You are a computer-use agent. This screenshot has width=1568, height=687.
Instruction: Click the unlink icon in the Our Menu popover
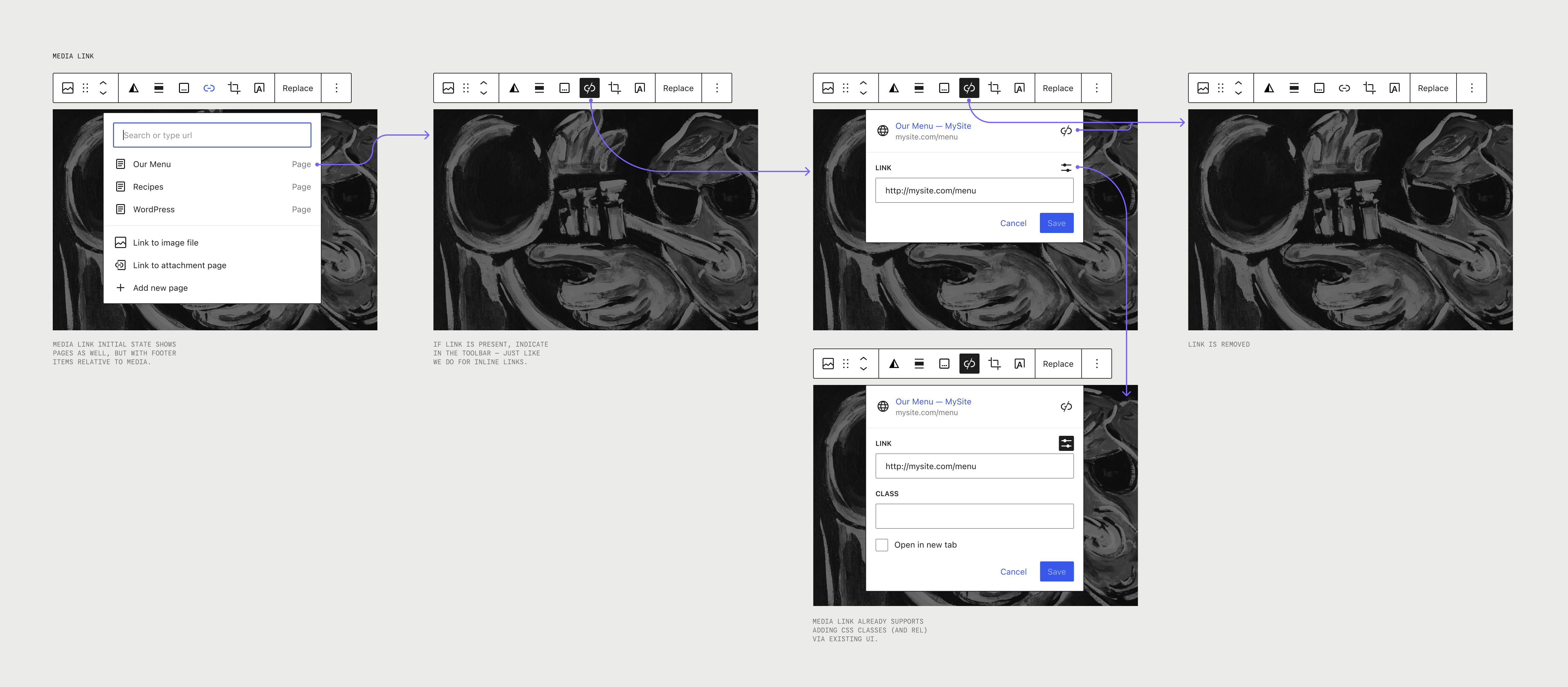(1066, 130)
